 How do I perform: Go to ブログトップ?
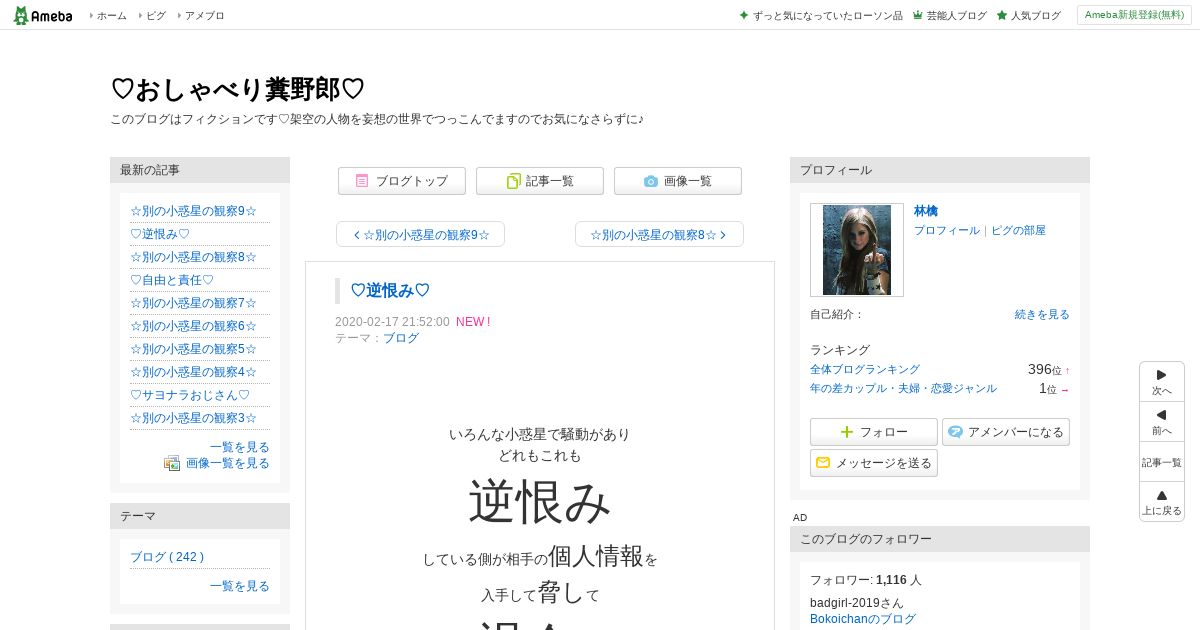(402, 181)
